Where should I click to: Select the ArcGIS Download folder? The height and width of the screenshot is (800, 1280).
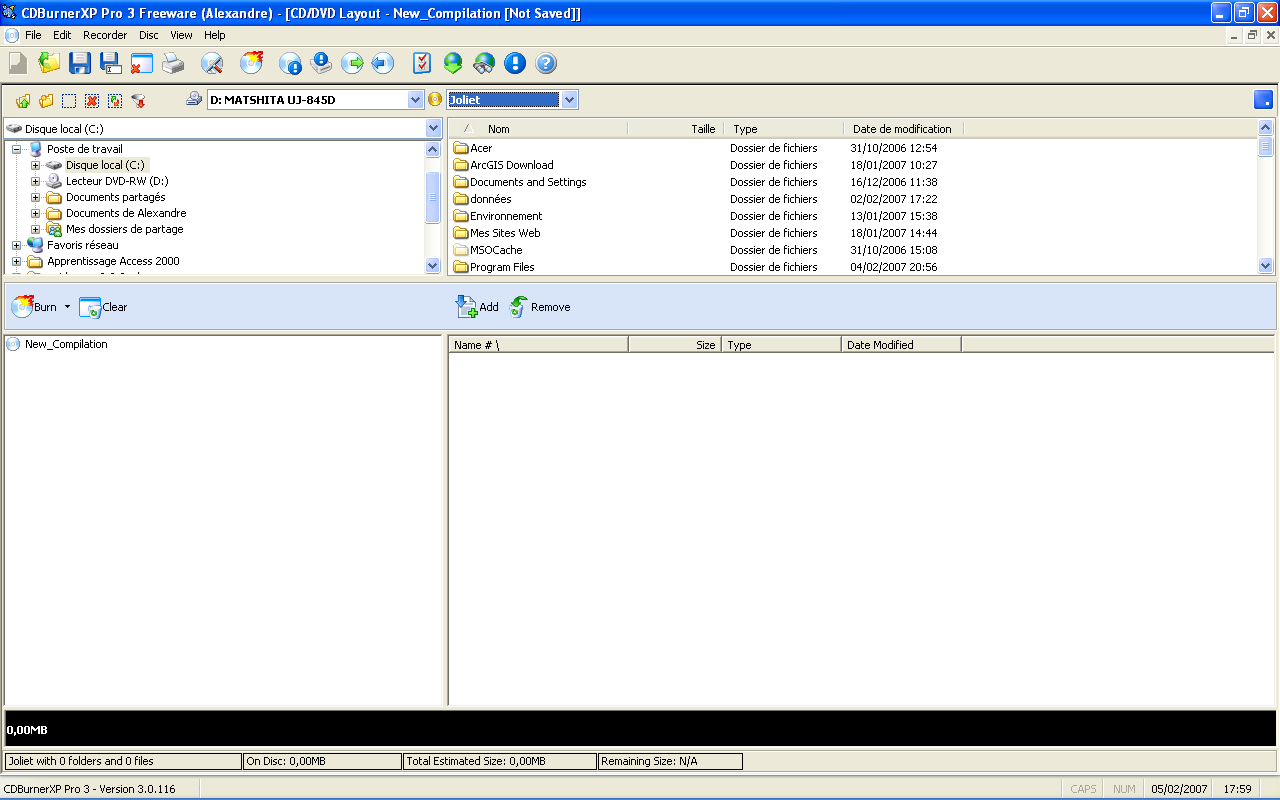coord(511,165)
